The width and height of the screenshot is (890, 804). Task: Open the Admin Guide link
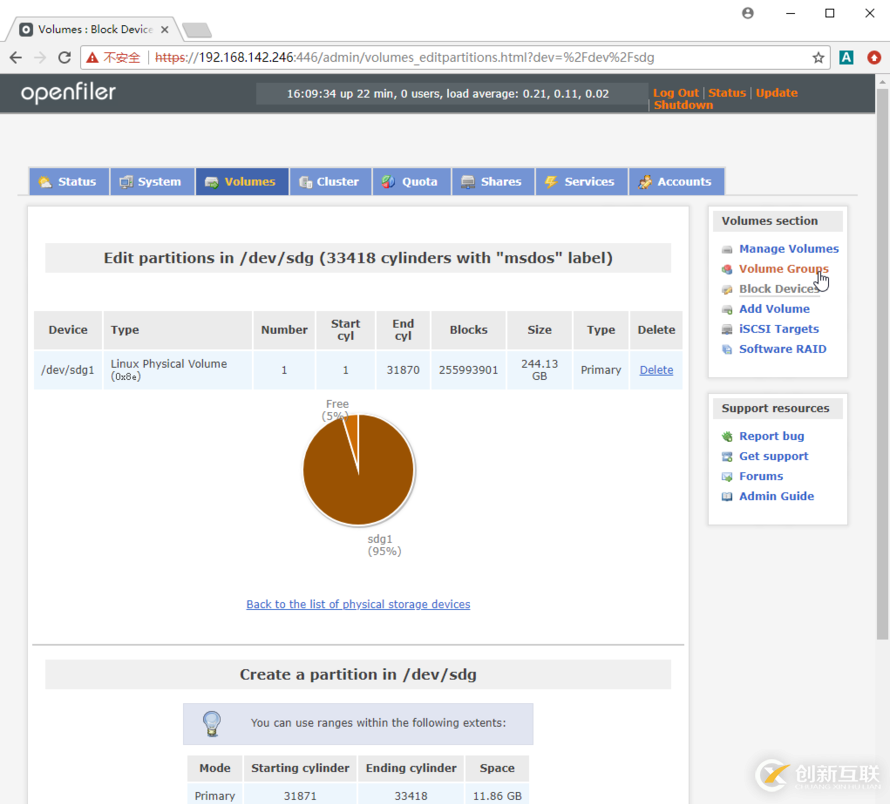coord(776,496)
